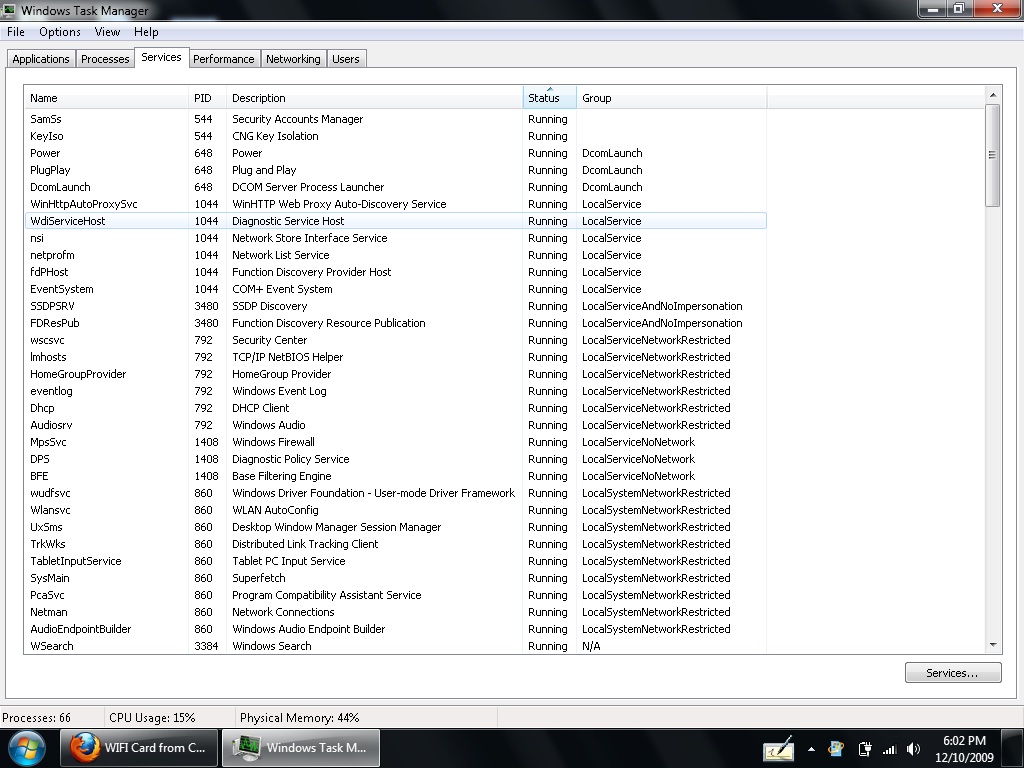Select the WdiServiceHost service row
Image resolution: width=1024 pixels, height=768 pixels.
(395, 221)
